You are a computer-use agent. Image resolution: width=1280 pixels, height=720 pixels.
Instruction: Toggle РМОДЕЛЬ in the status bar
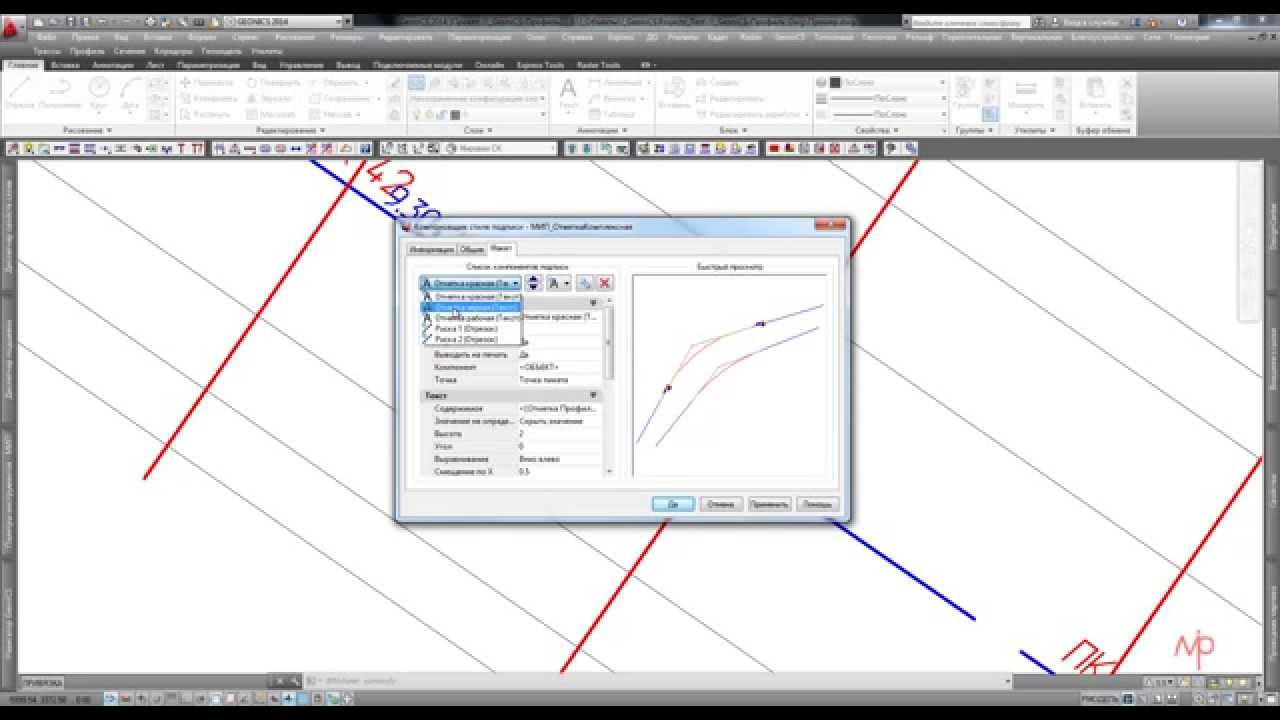click(1099, 698)
